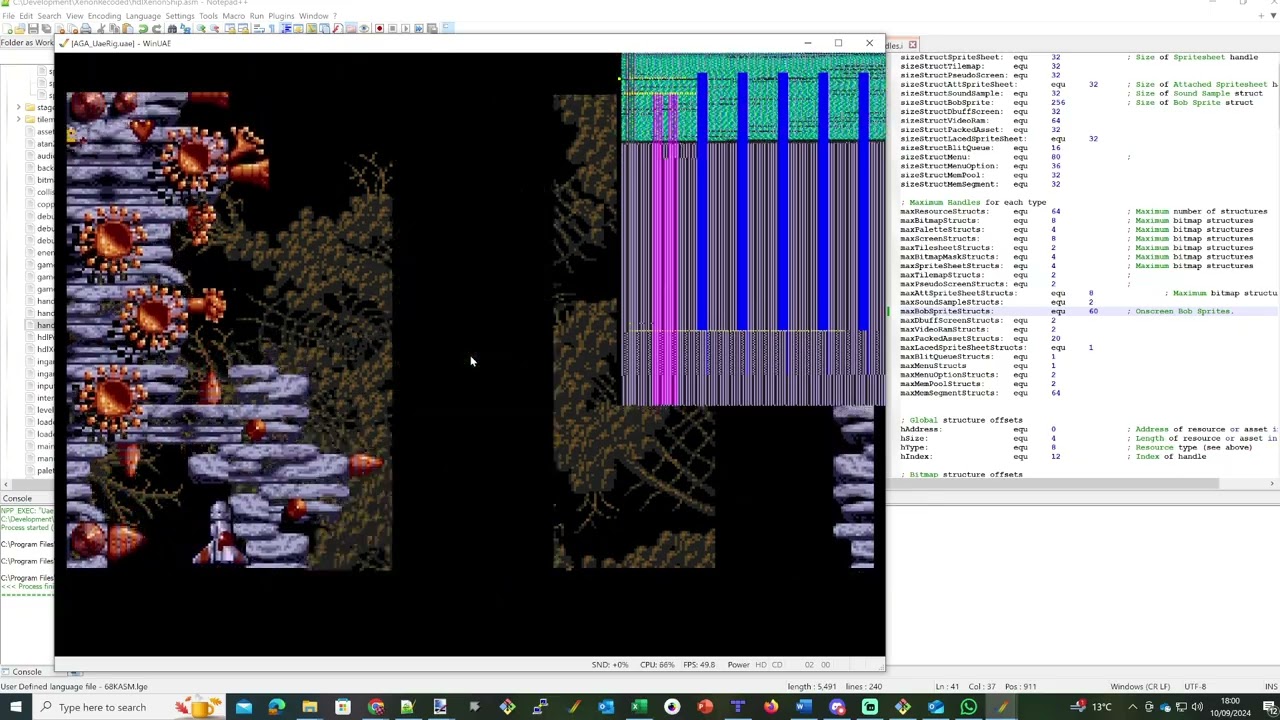
Task: Click the Undo arrow in Notepad++ toolbar
Action: (145, 29)
